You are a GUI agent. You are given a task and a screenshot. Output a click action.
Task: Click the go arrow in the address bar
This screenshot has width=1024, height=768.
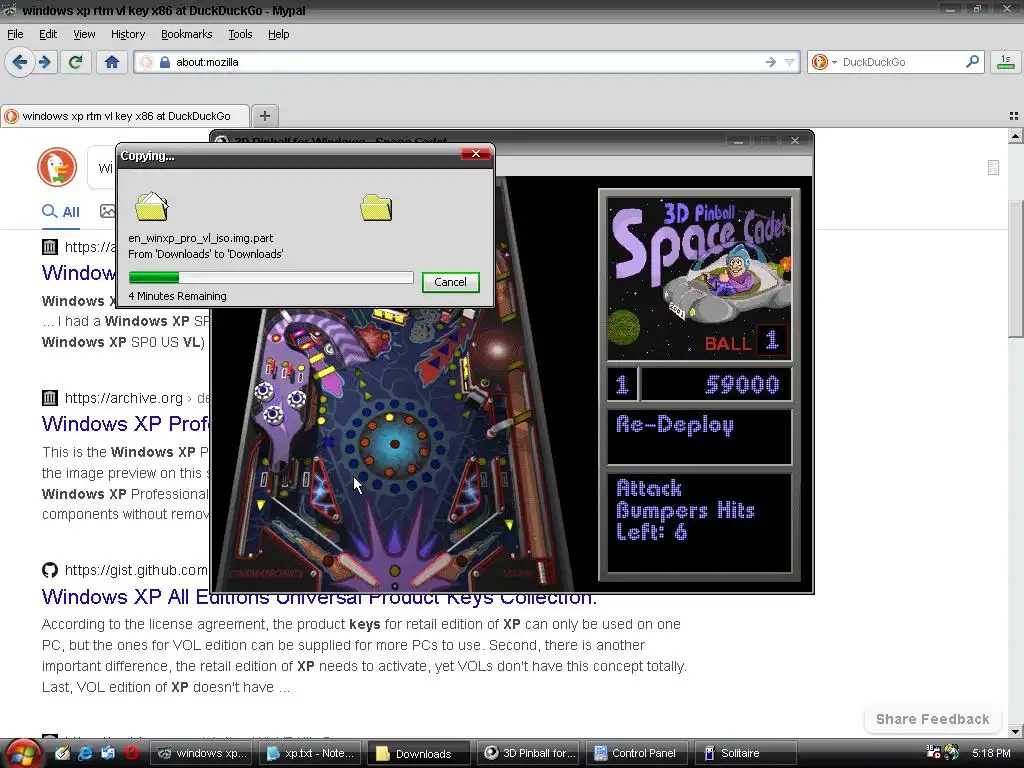pyautogui.click(x=771, y=62)
